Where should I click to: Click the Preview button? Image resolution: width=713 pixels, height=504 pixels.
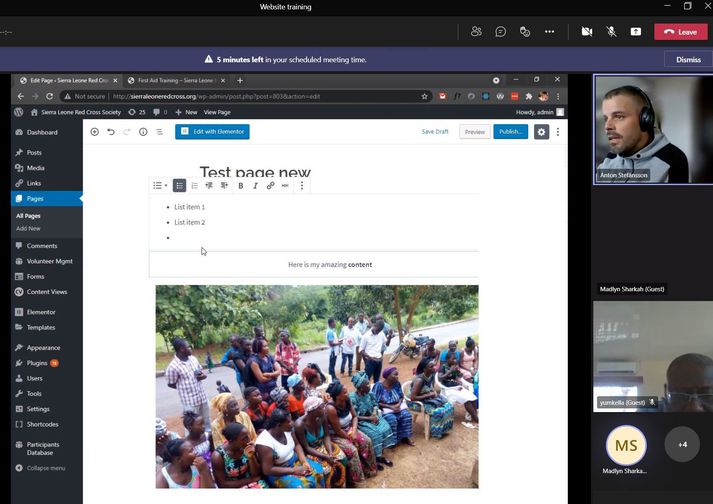pyautogui.click(x=475, y=132)
